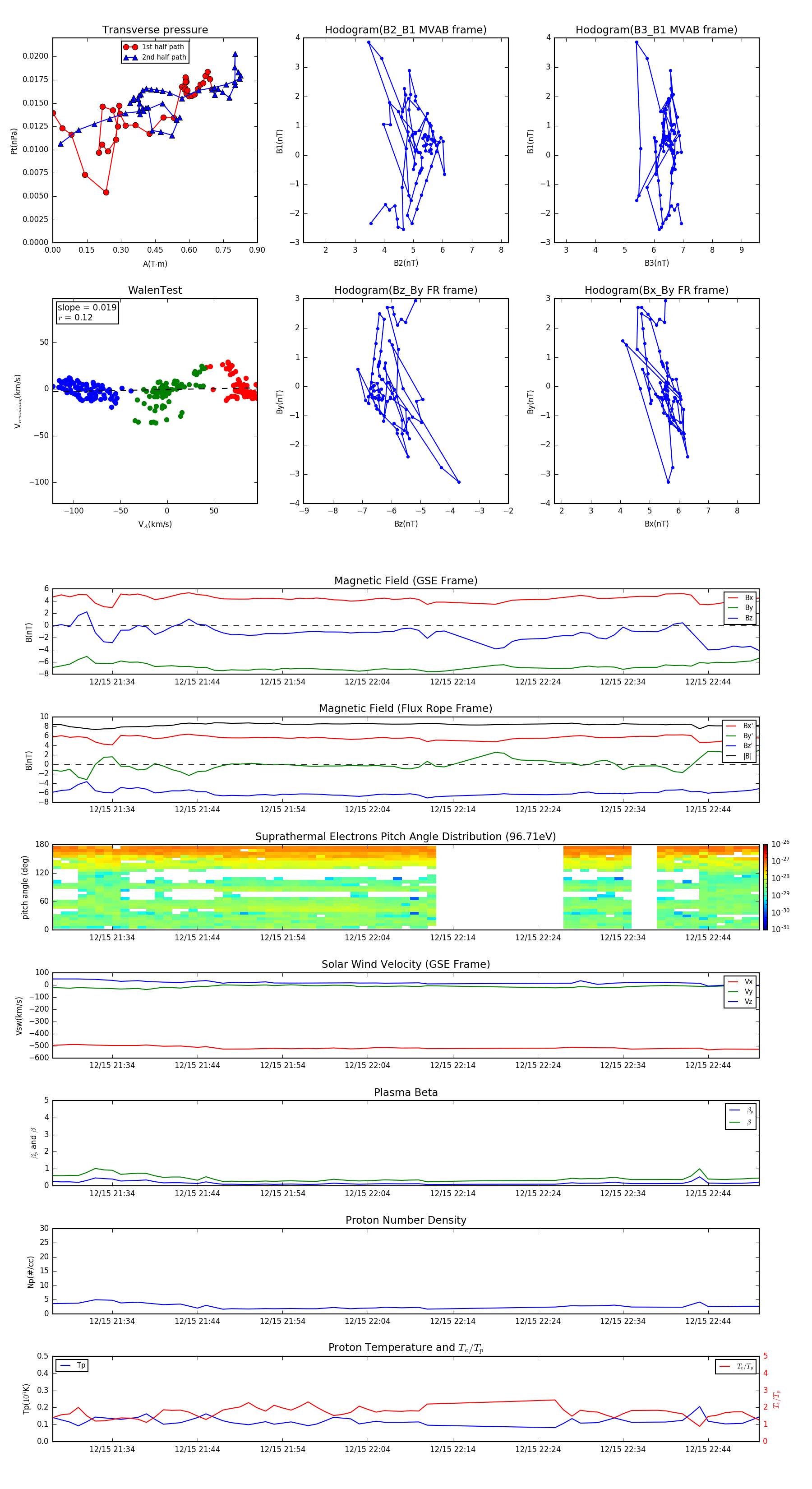Click the 'Solar Wind Velocity (GSE Frame)' title
812x1489 pixels.
coord(406,965)
